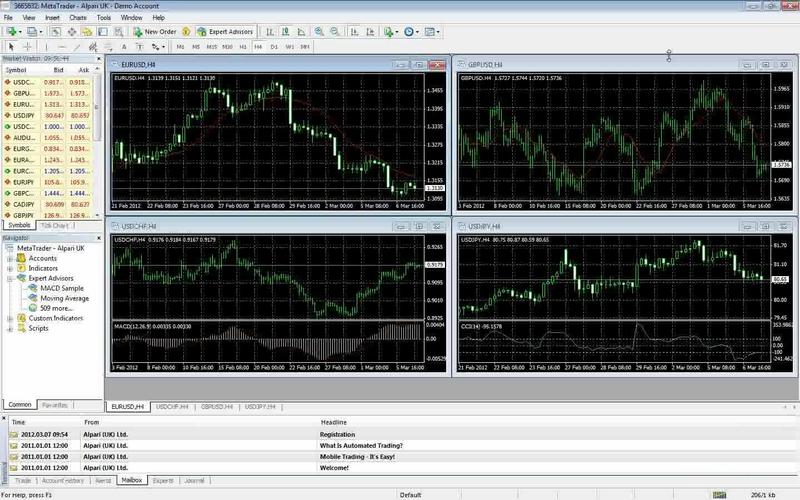The image size is (800, 500).
Task: Zoom in on the chart
Action: [x=319, y=32]
